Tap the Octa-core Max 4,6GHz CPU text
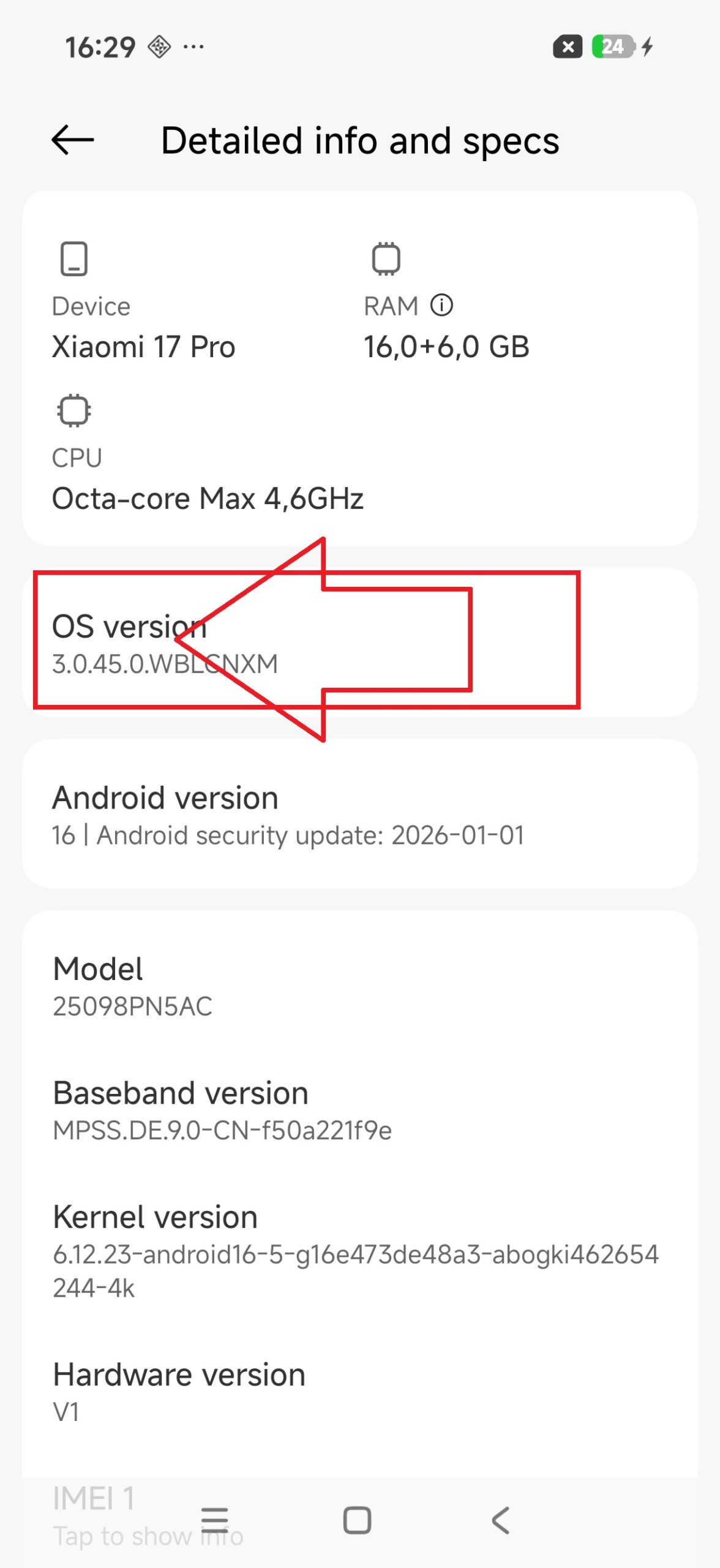 pos(208,498)
